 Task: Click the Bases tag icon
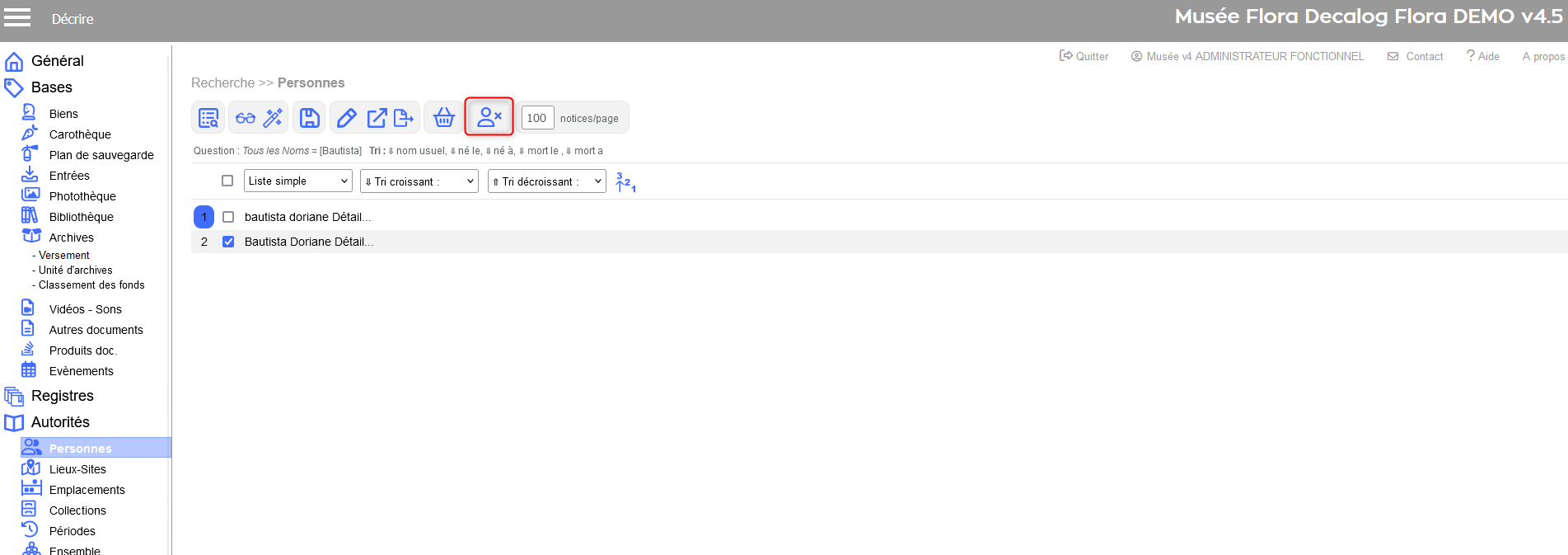14,87
